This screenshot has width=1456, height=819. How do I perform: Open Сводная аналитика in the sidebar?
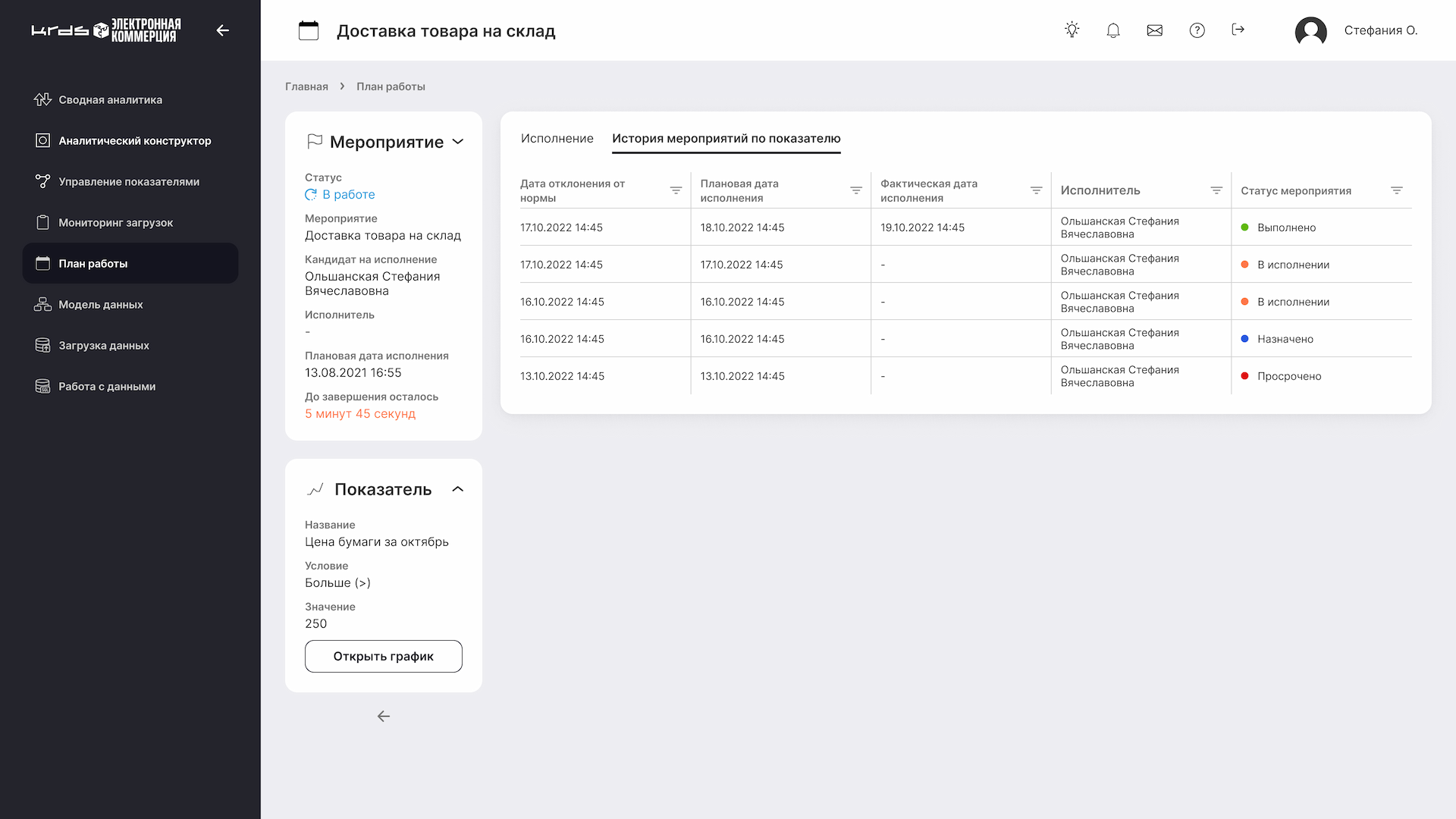click(x=110, y=99)
